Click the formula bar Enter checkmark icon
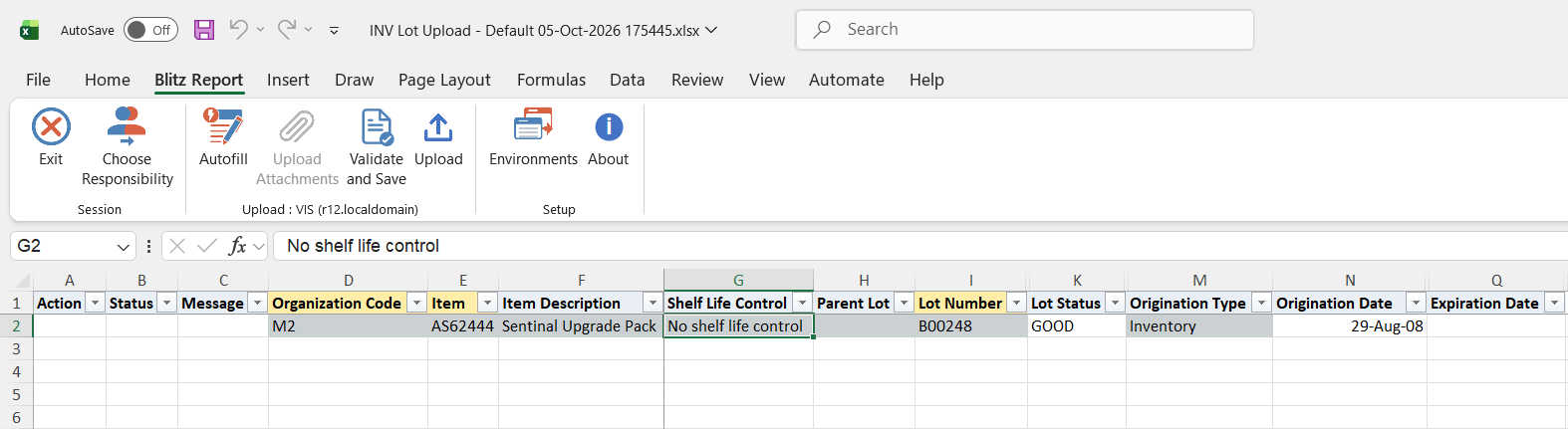The image size is (1568, 429). (207, 246)
